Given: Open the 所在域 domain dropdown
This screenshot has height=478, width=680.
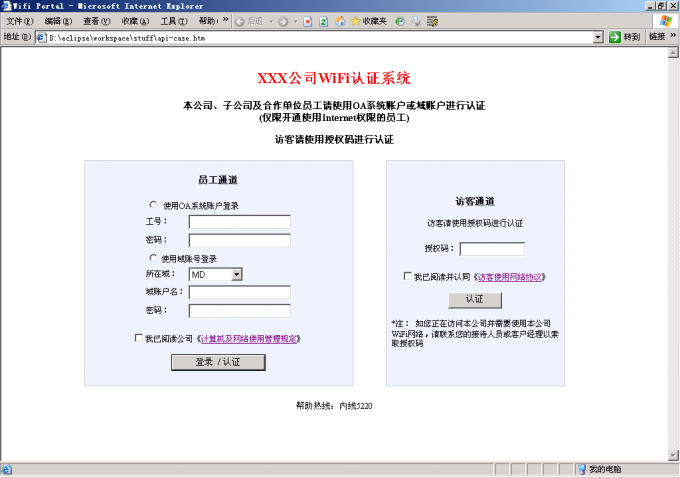Looking at the screenshot, I should (236, 274).
